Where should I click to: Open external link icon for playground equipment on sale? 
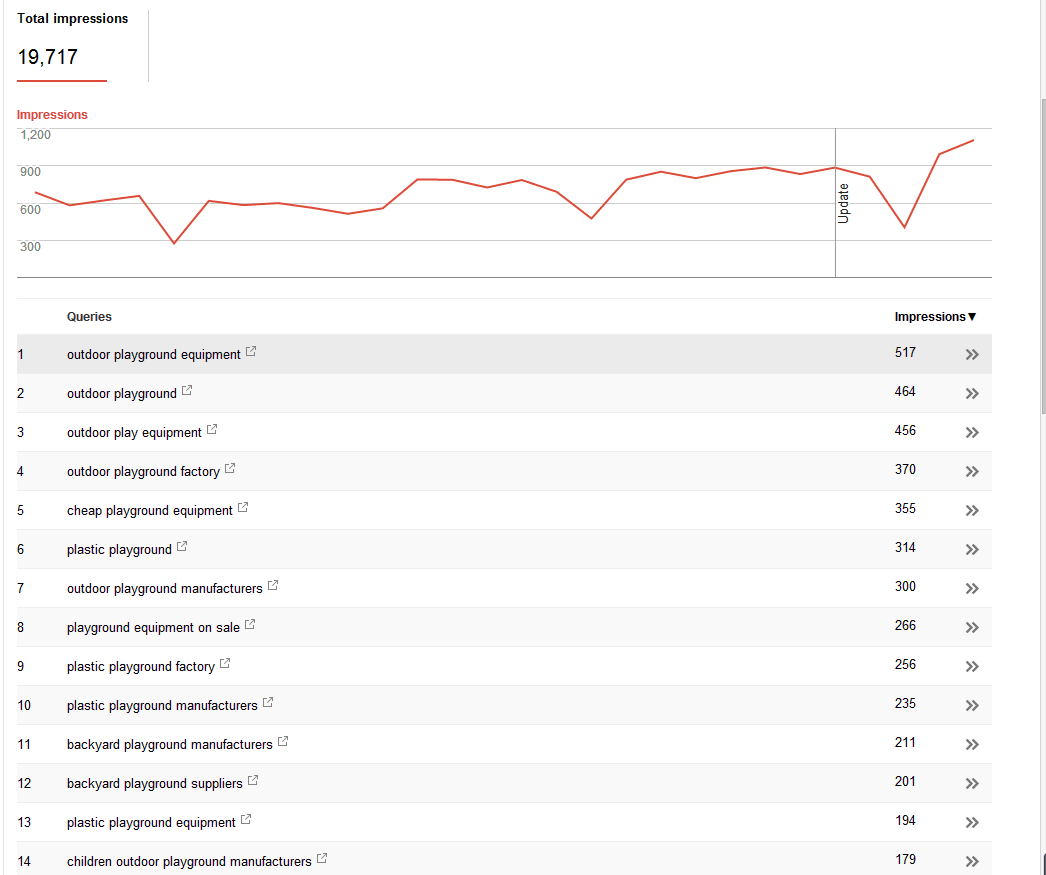tap(249, 624)
